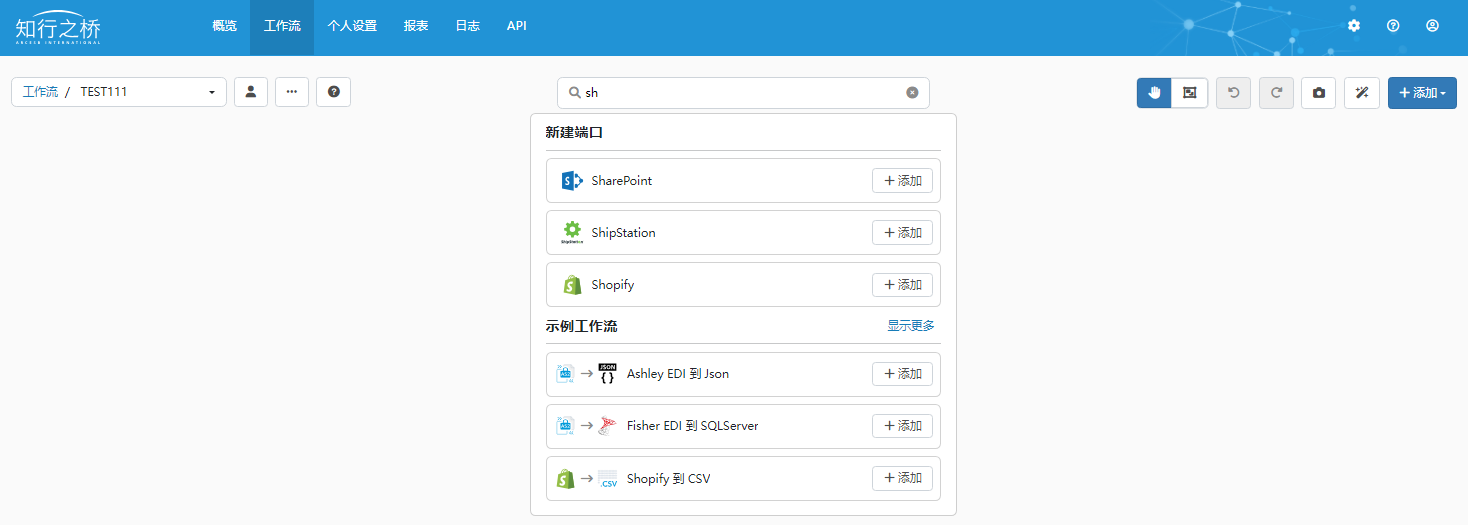The width and height of the screenshot is (1468, 525).
Task: Click the 知行之桥 logo
Action: [x=58, y=28]
